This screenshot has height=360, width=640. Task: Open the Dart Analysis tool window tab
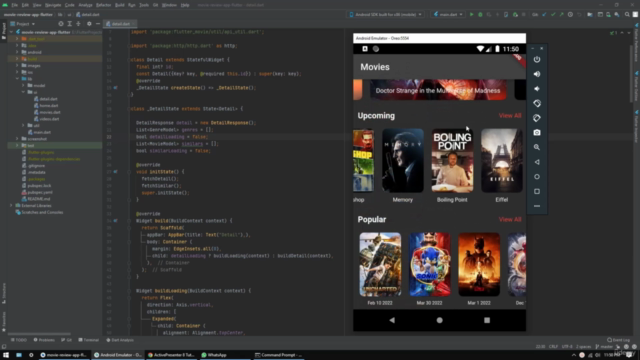point(120,340)
